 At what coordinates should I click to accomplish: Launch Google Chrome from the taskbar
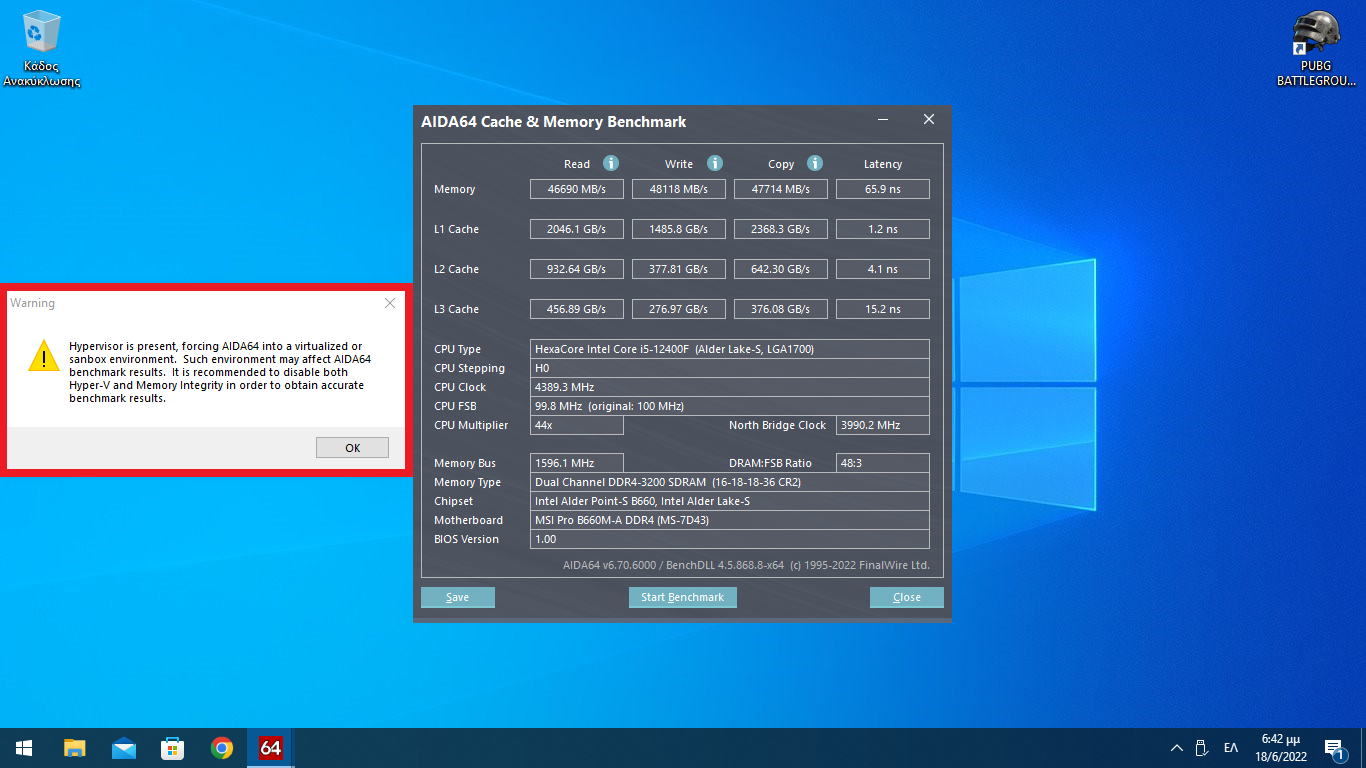tap(222, 748)
